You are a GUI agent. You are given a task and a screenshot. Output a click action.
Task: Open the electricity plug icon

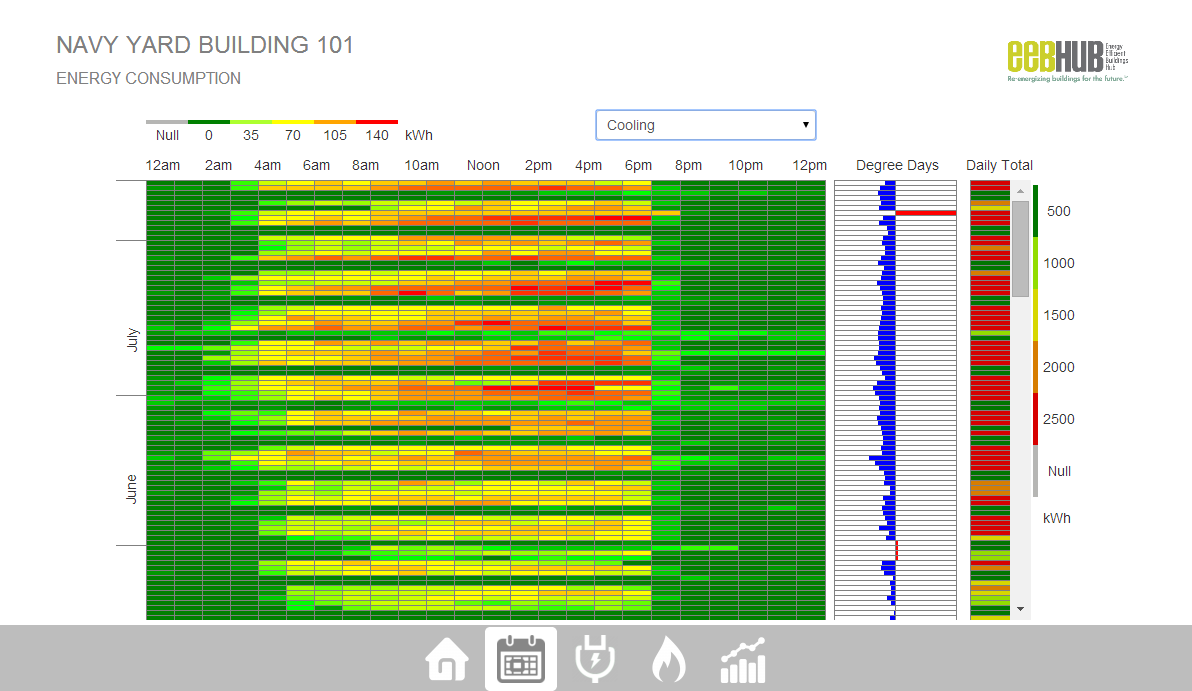[x=594, y=659]
